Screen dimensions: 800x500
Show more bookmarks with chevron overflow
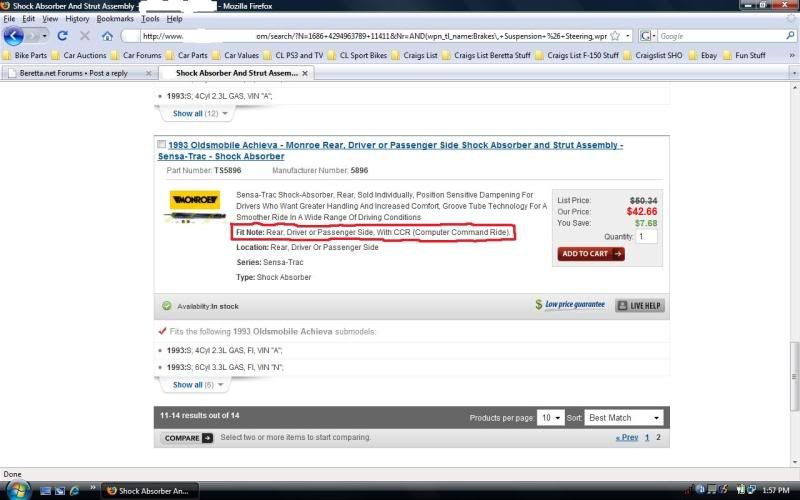pyautogui.click(x=792, y=55)
